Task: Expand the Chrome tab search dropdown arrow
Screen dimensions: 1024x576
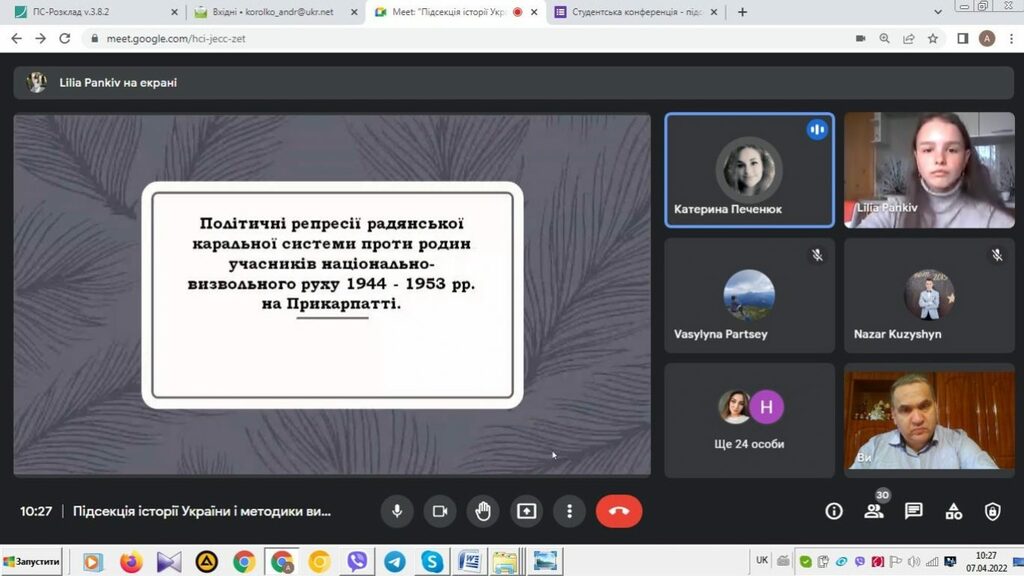Action: tap(937, 12)
